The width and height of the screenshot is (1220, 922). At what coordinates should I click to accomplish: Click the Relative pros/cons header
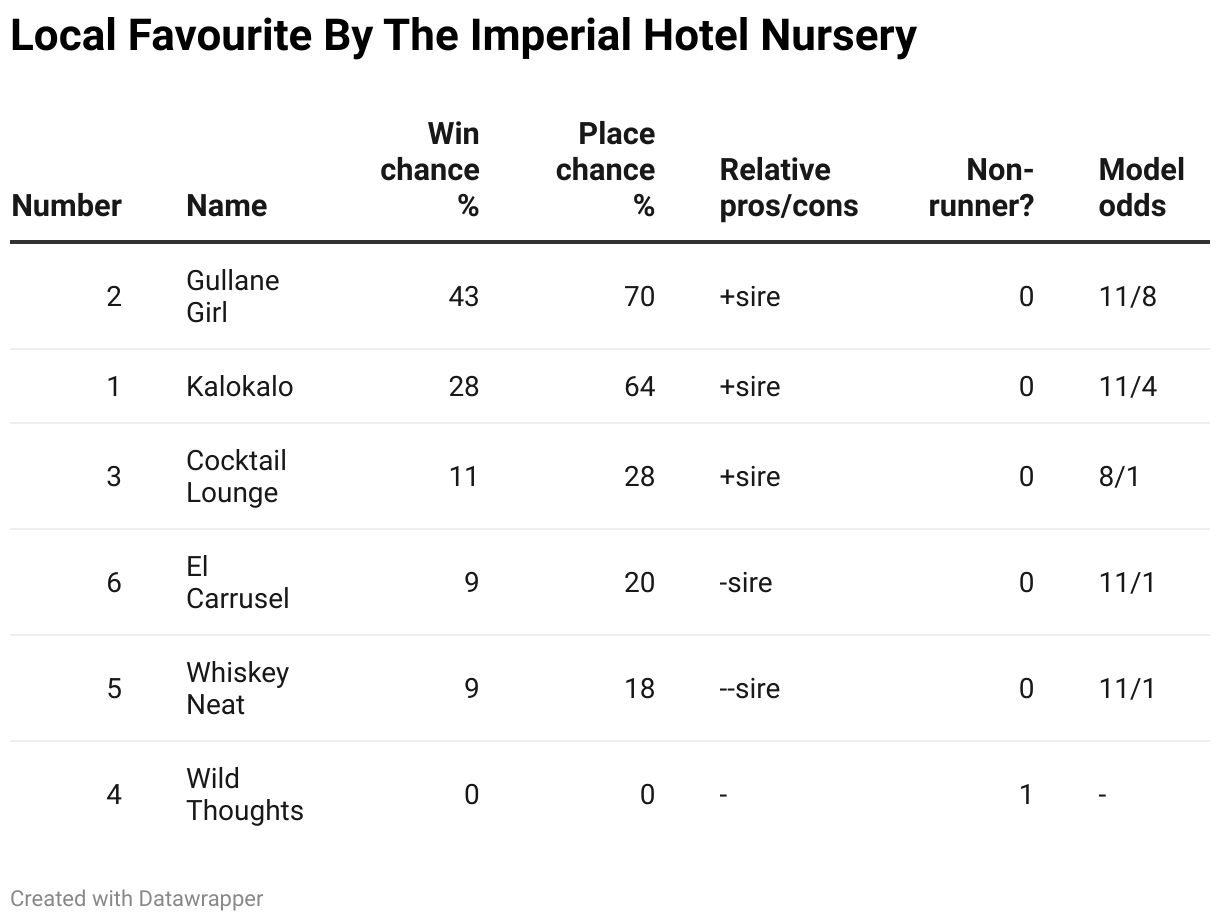click(789, 188)
